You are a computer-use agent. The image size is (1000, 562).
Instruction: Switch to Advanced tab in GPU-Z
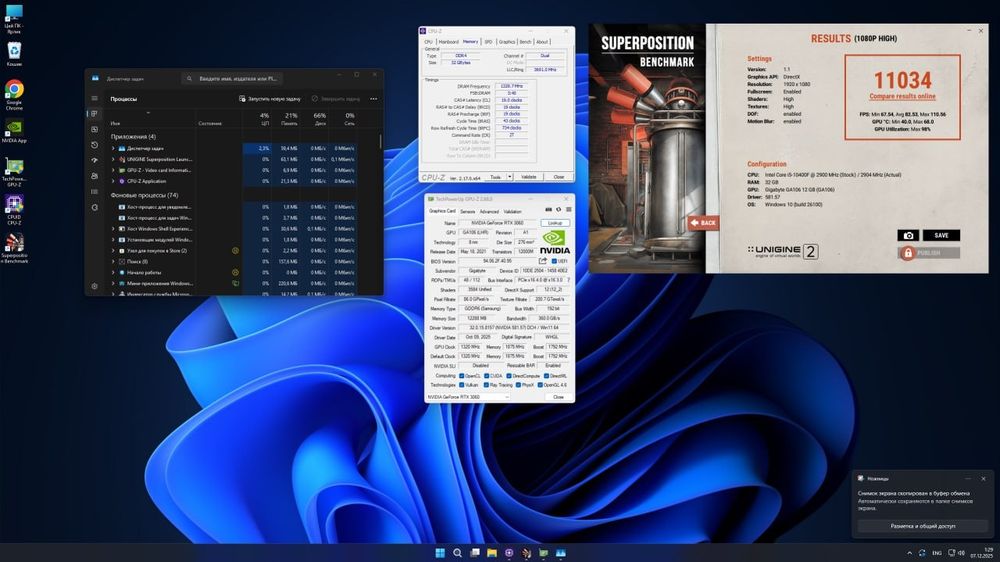pyautogui.click(x=489, y=211)
